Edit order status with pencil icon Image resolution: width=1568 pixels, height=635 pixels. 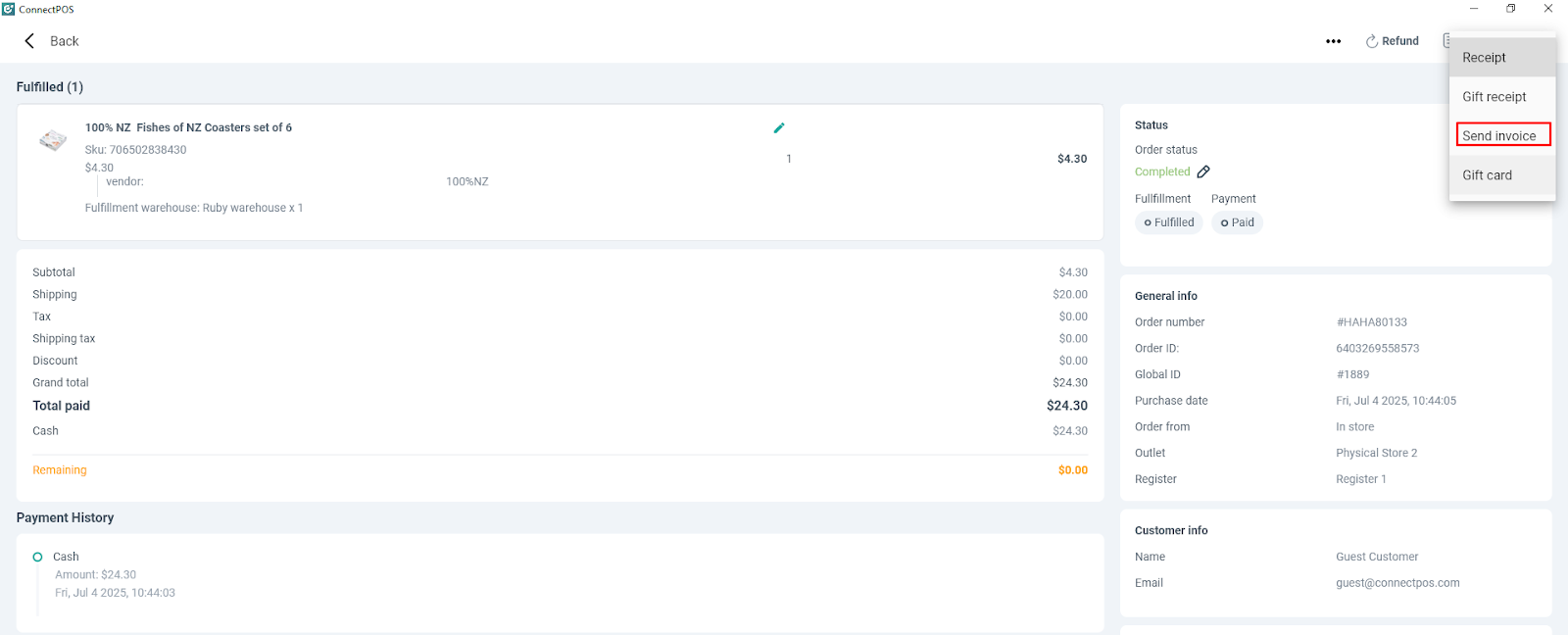tap(1203, 171)
